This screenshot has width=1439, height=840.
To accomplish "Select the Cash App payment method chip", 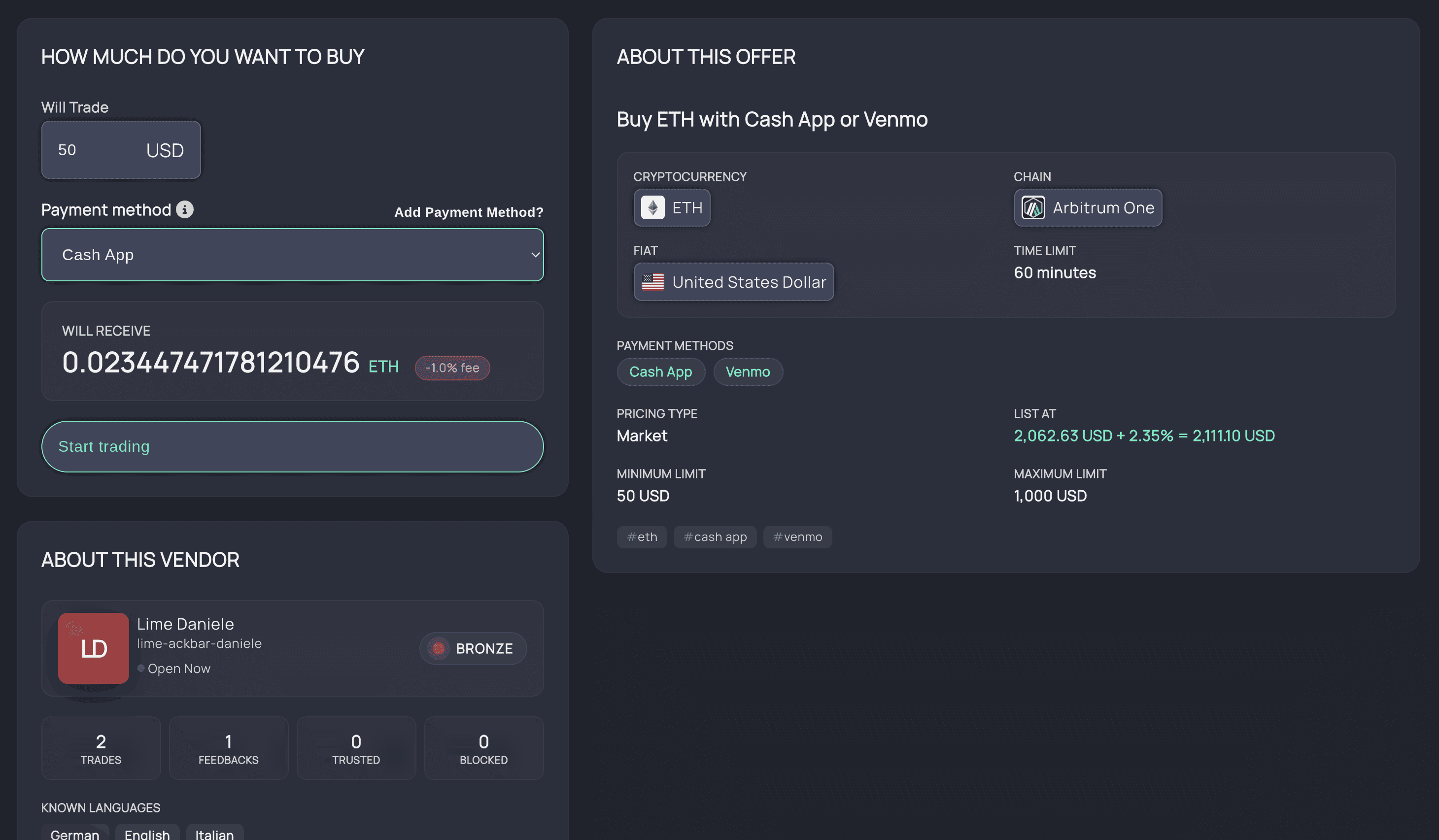I will 661,372.
